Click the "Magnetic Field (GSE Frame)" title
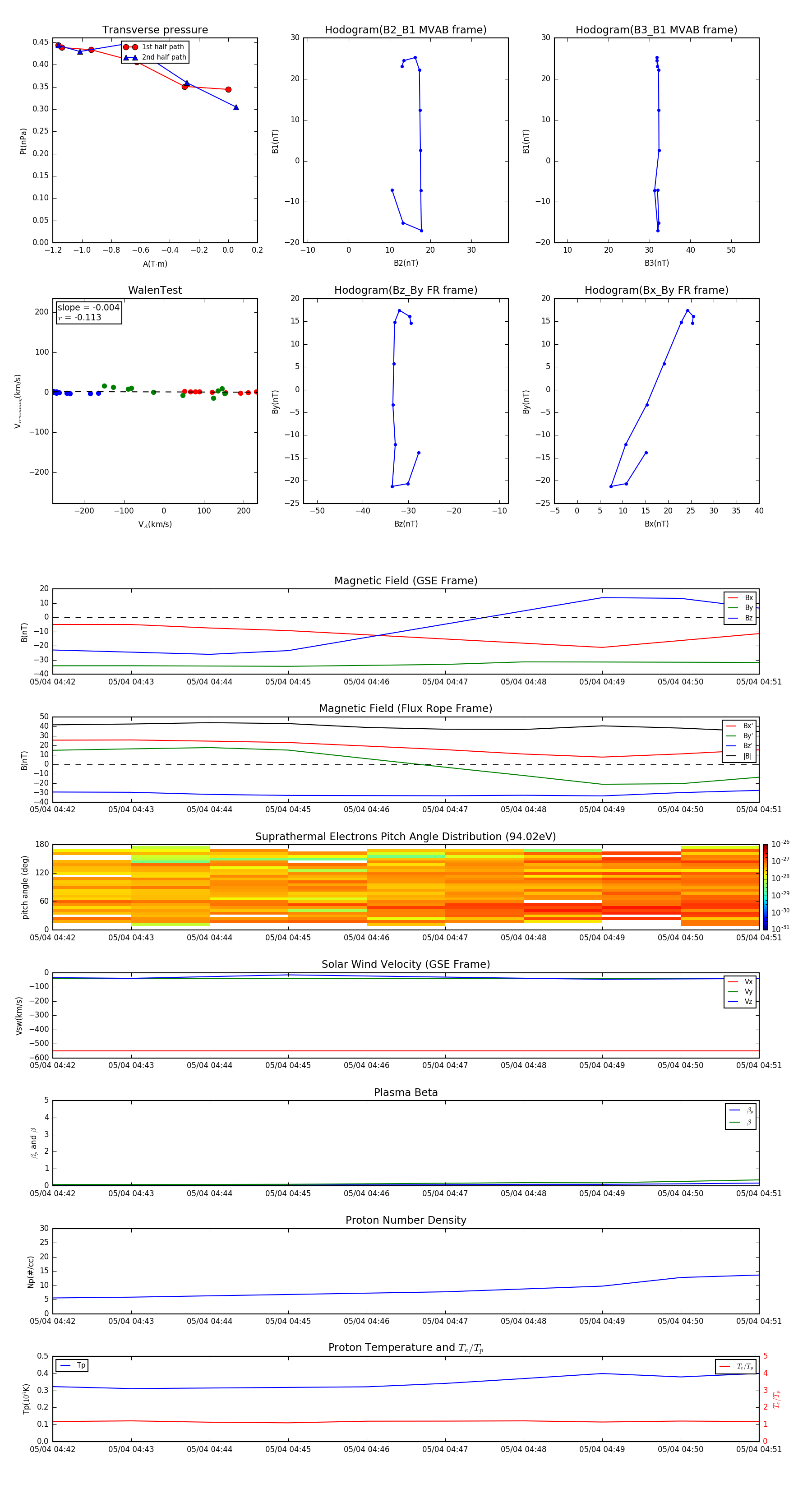Image resolution: width=812 pixels, height=1489 pixels. [x=406, y=581]
